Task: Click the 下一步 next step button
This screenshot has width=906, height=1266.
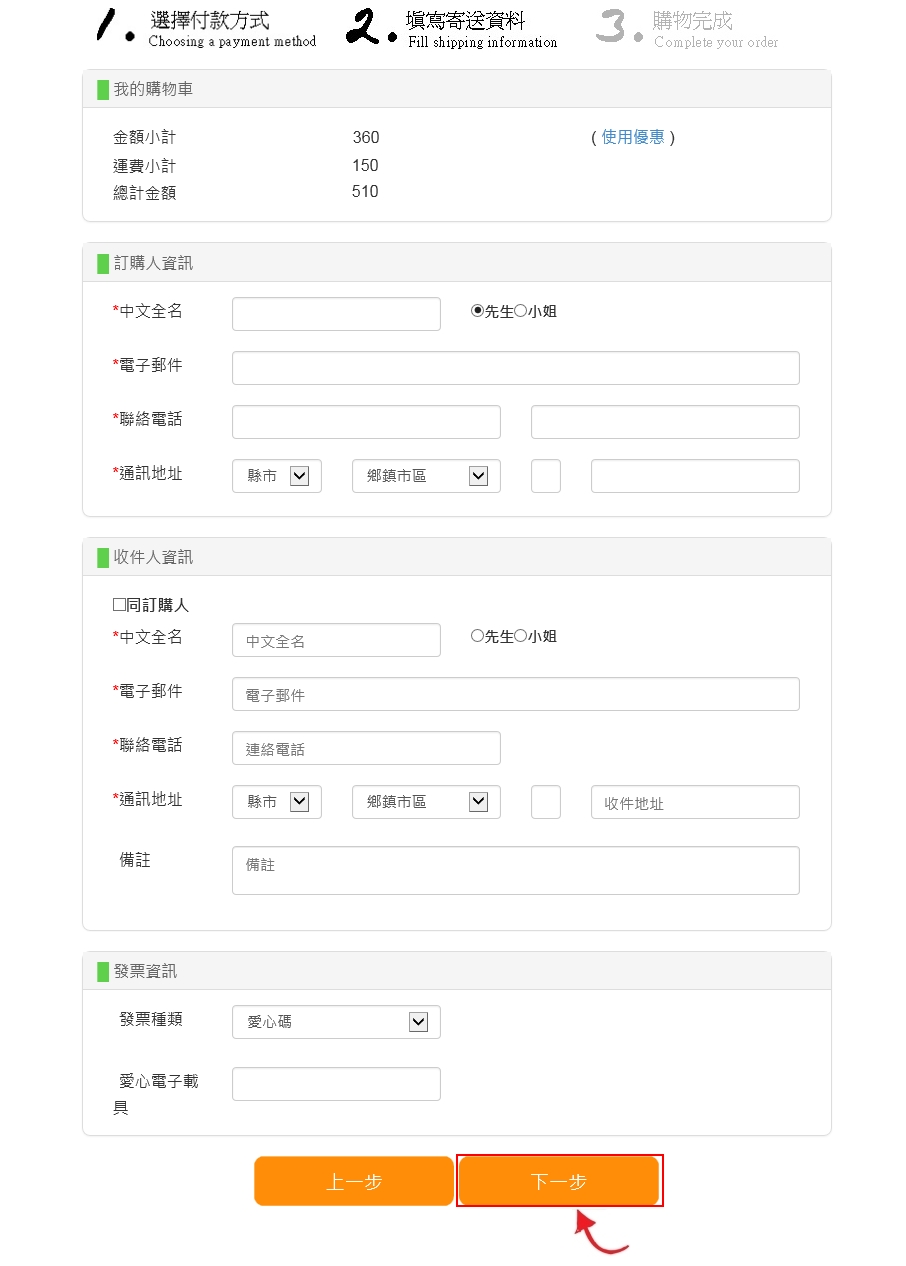Action: pyautogui.click(x=558, y=1181)
